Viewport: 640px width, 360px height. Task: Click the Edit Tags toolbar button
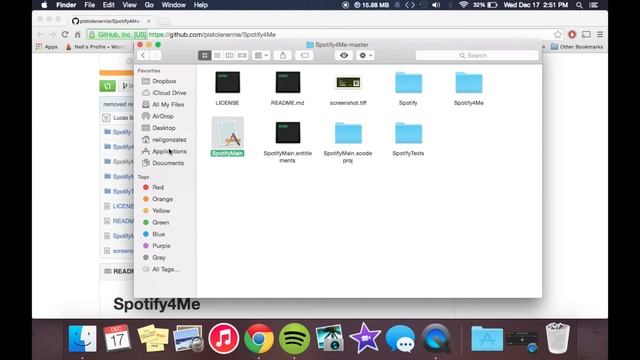[304, 56]
